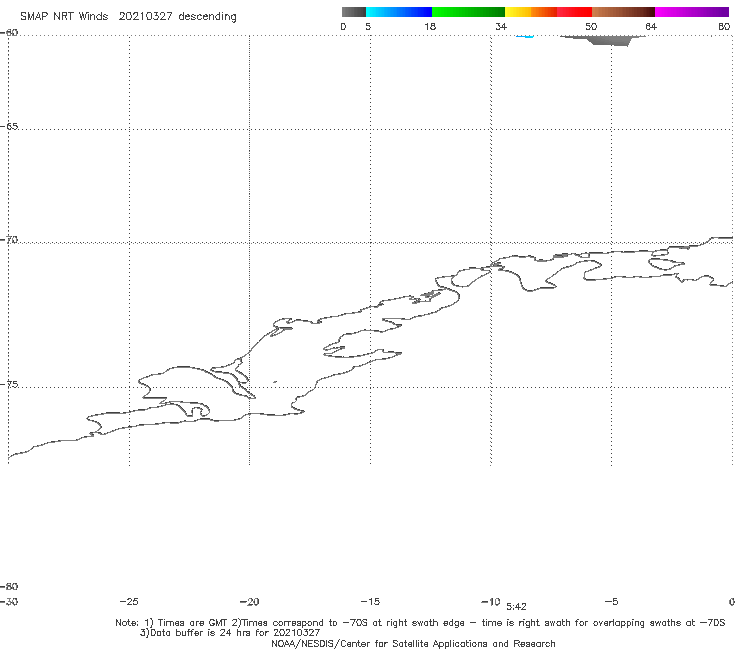Pick the green color bar segment
This screenshot has height=650, width=740.
[x=468, y=12]
